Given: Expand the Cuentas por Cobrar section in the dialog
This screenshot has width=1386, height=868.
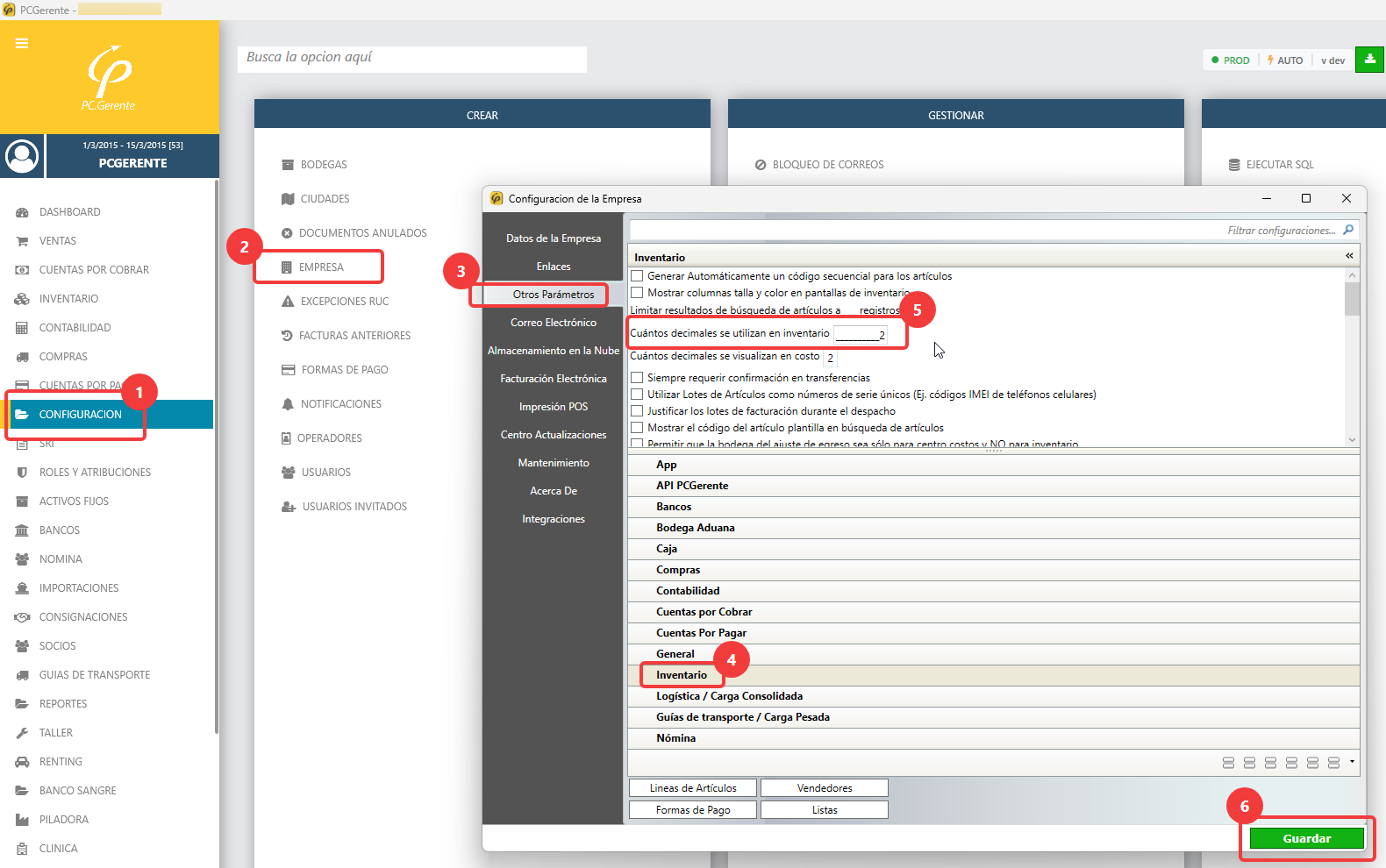Looking at the screenshot, I should [994, 612].
